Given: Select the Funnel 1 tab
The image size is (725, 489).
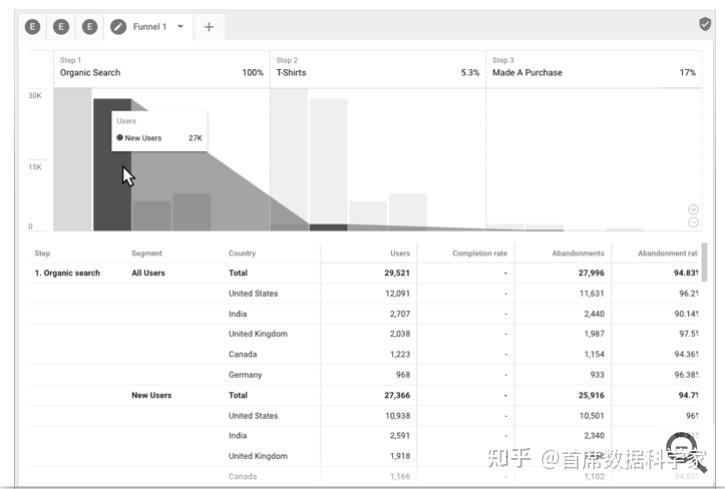Looking at the screenshot, I should tap(148, 27).
